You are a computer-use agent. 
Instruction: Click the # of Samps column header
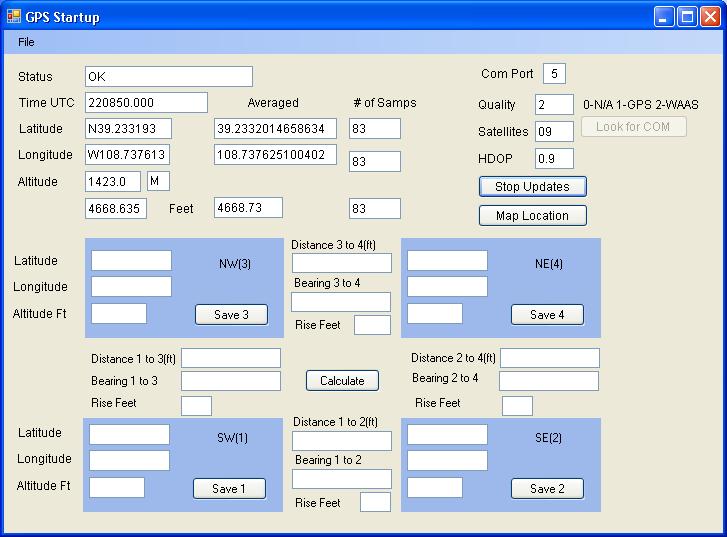pos(385,102)
